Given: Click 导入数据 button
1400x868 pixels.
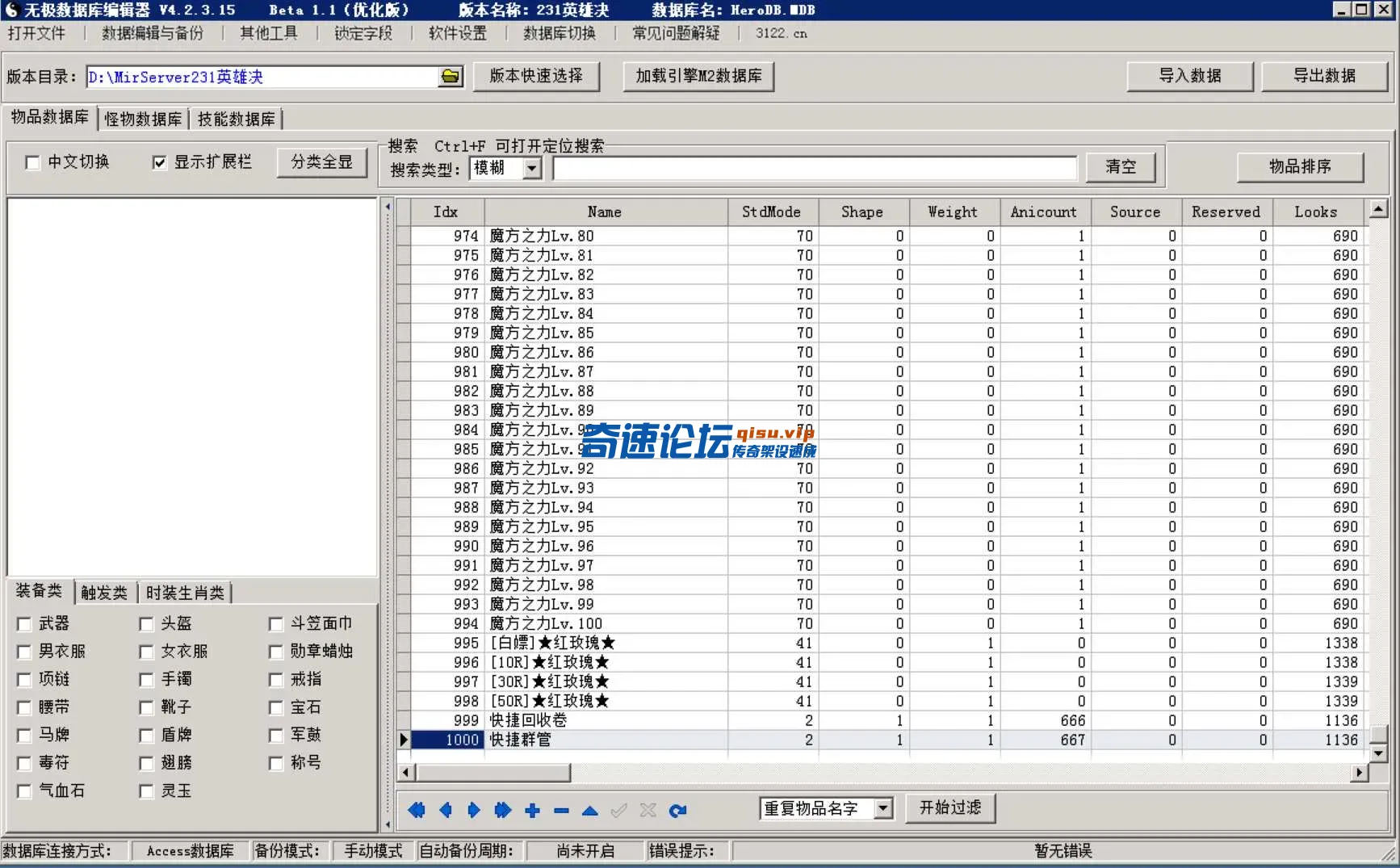Looking at the screenshot, I should [x=1190, y=76].
